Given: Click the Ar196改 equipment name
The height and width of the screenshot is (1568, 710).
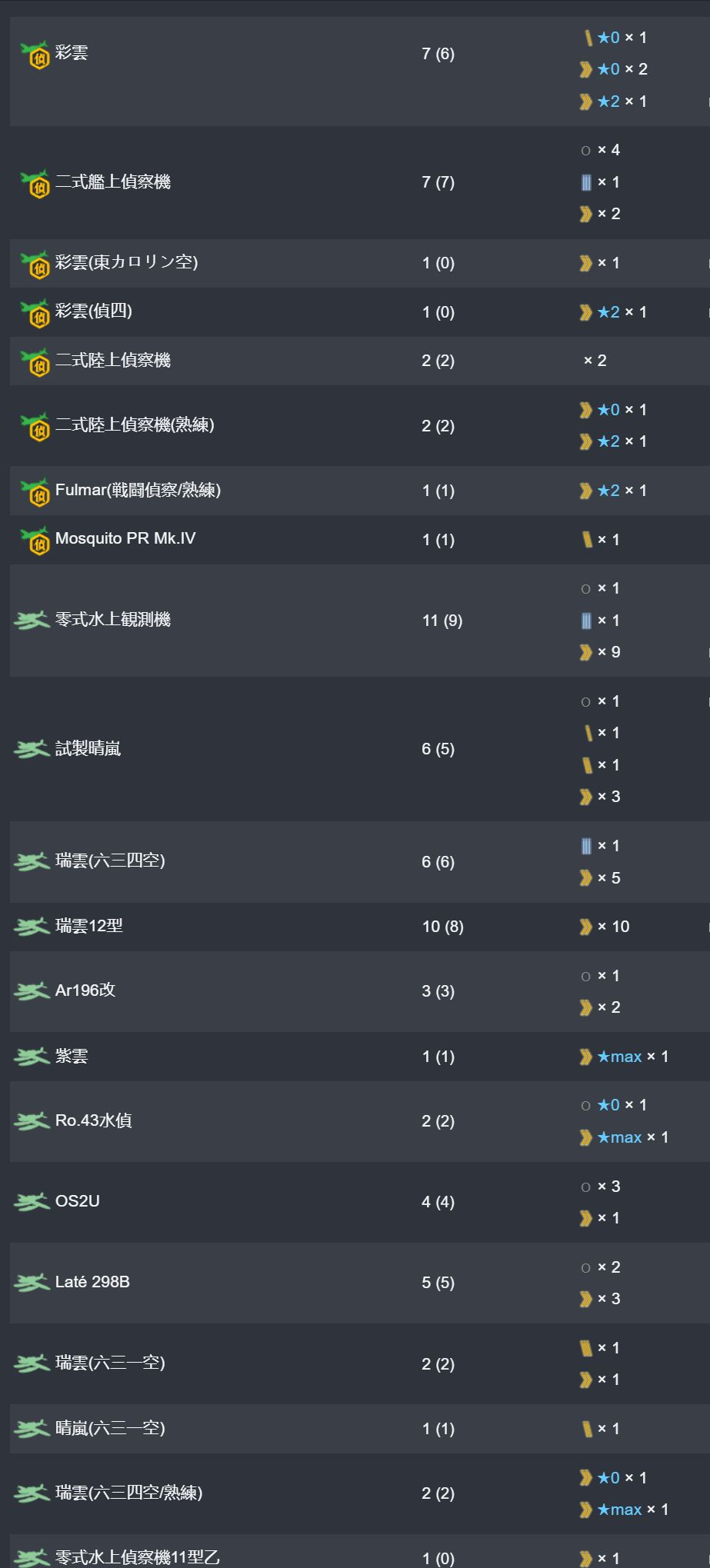Looking at the screenshot, I should tap(85, 990).
